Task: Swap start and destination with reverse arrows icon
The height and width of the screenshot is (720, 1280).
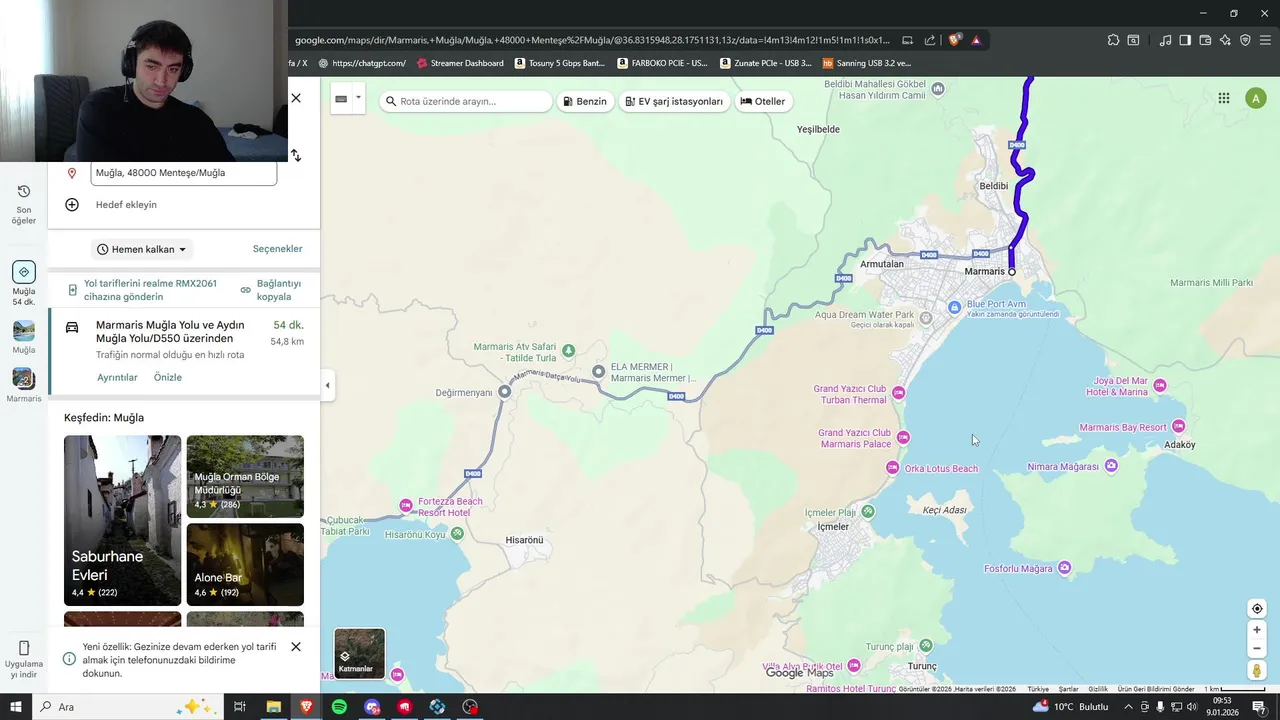Action: click(x=296, y=155)
